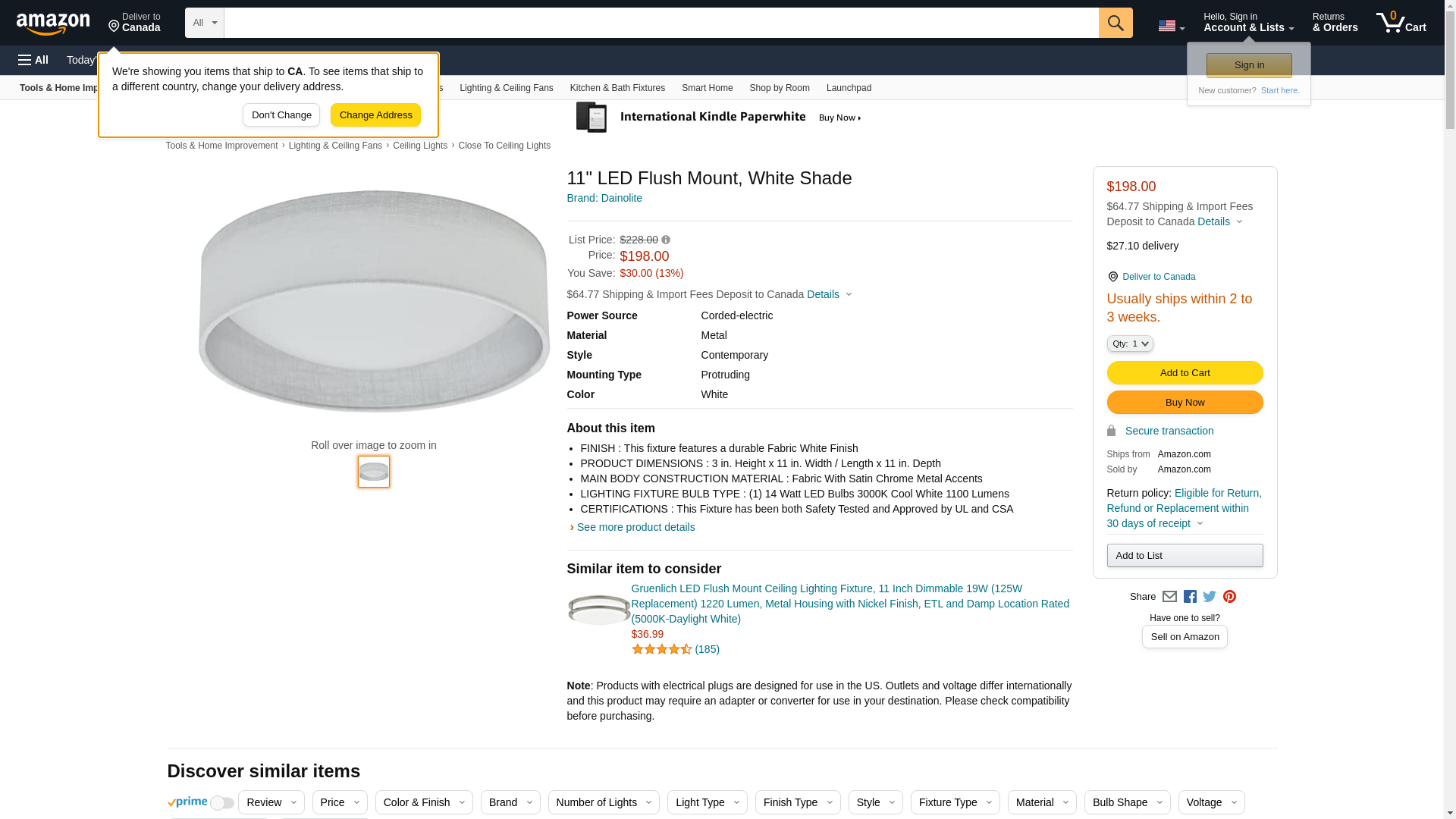Toggle the Prime filter switch

click(x=221, y=803)
